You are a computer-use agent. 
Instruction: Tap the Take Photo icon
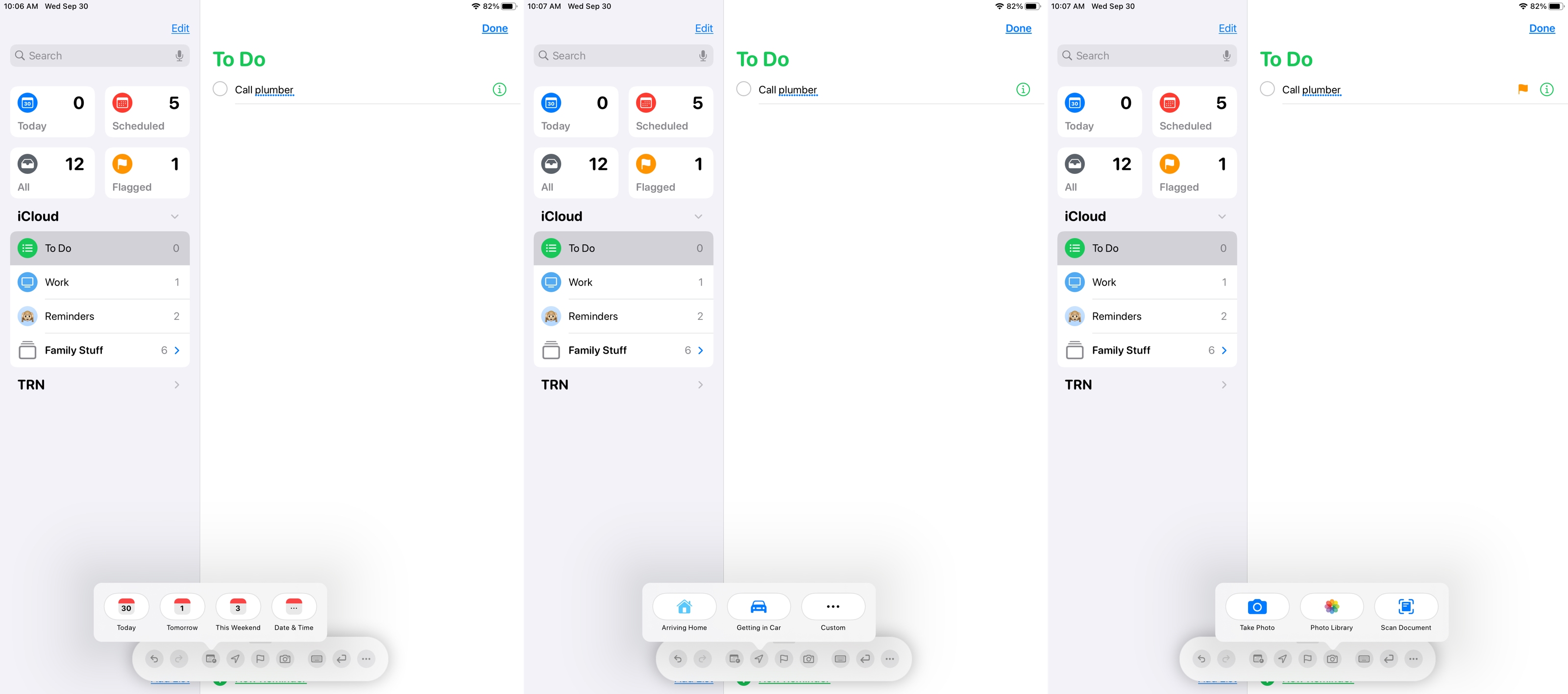pos(1257,607)
